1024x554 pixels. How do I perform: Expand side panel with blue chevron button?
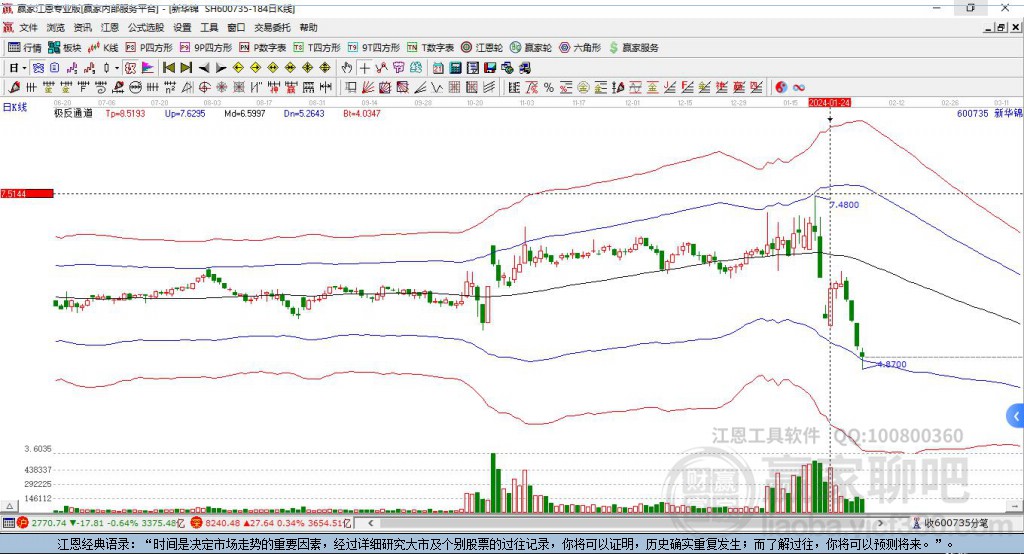click(x=1016, y=416)
